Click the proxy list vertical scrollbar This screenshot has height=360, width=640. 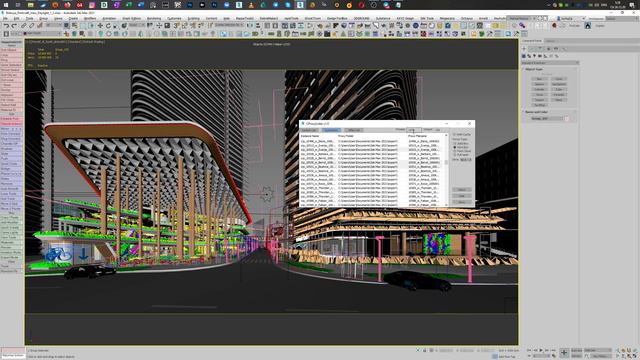[447, 169]
